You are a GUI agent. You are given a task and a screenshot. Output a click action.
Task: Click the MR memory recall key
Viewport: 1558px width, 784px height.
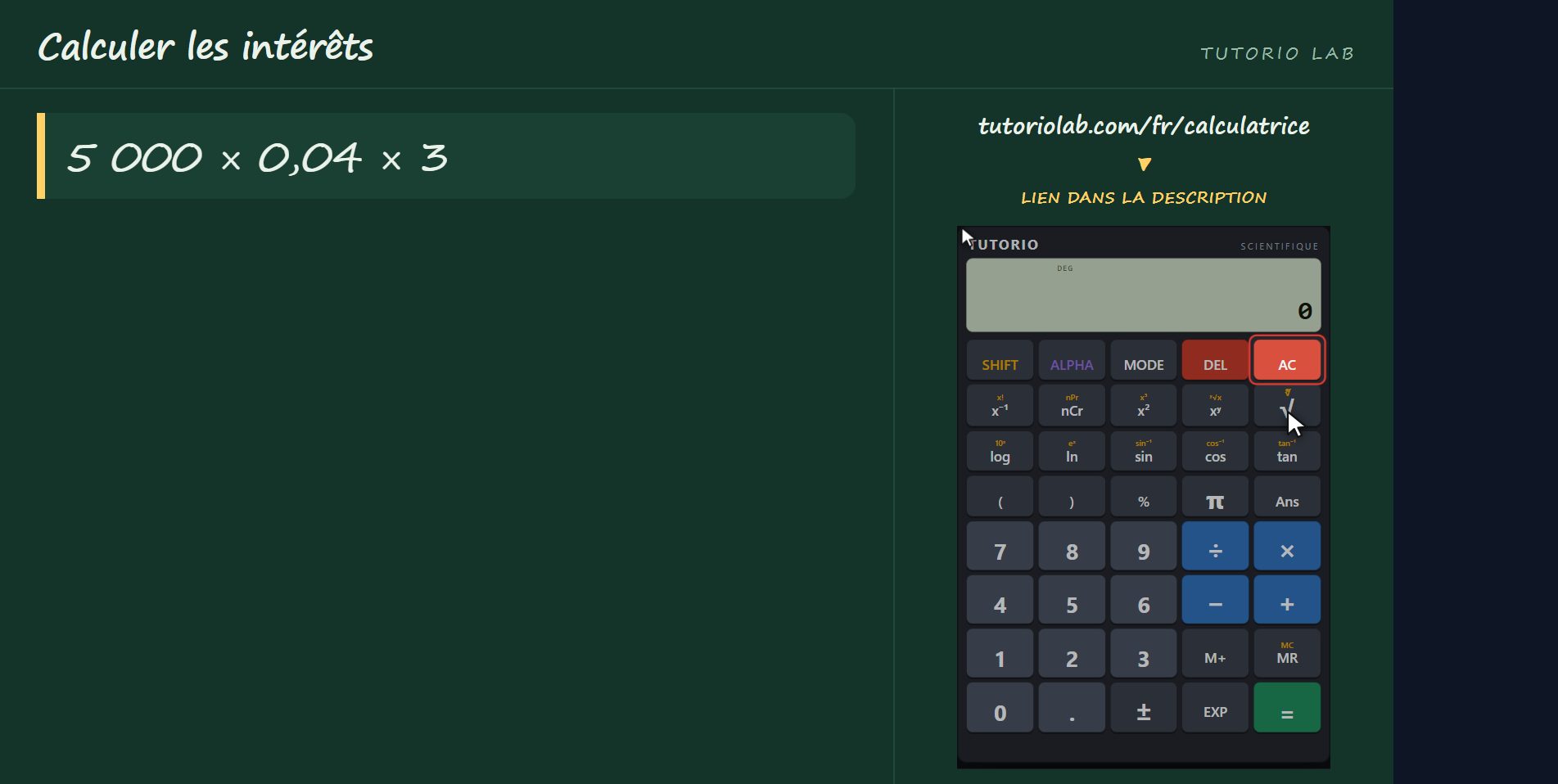point(1287,653)
